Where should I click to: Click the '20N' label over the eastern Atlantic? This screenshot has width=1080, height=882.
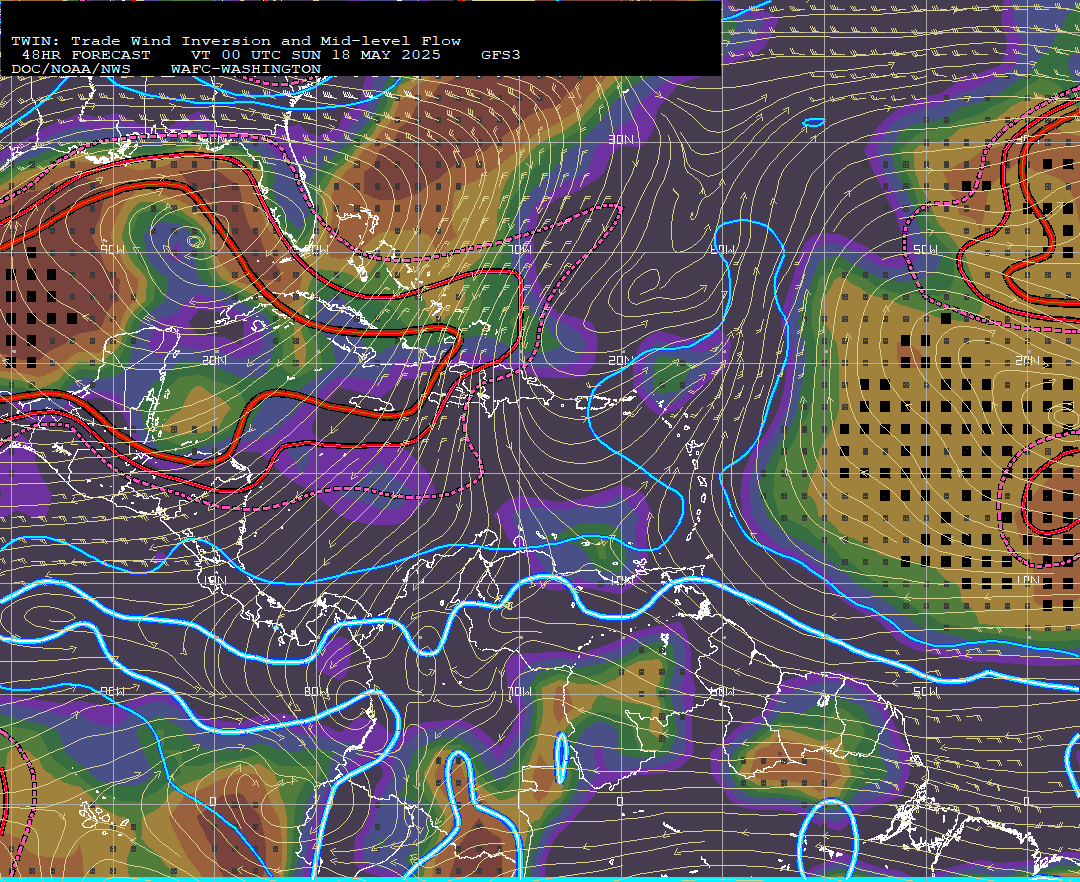[1027, 360]
